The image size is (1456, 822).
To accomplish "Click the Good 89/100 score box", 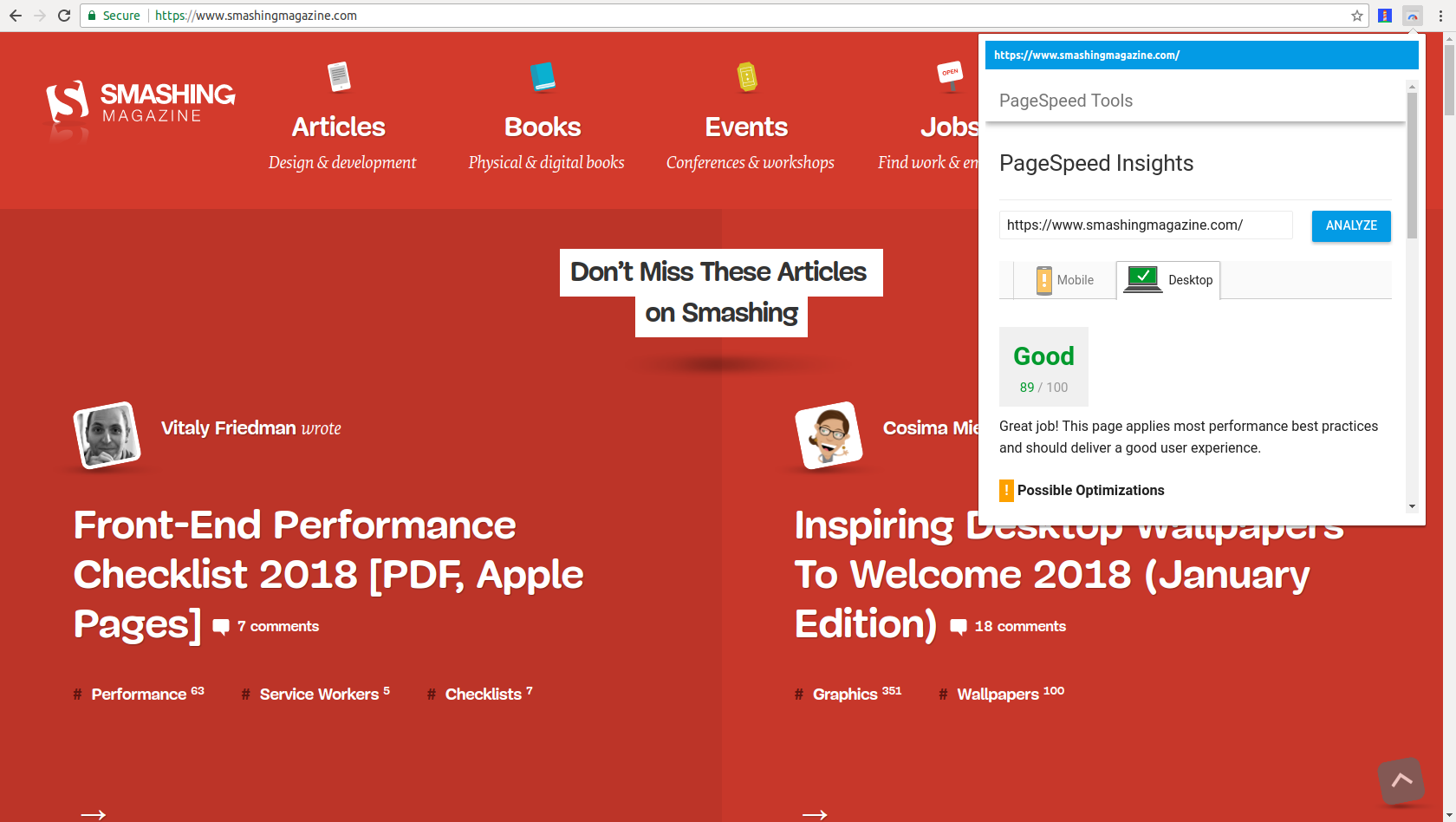I will point(1043,367).
